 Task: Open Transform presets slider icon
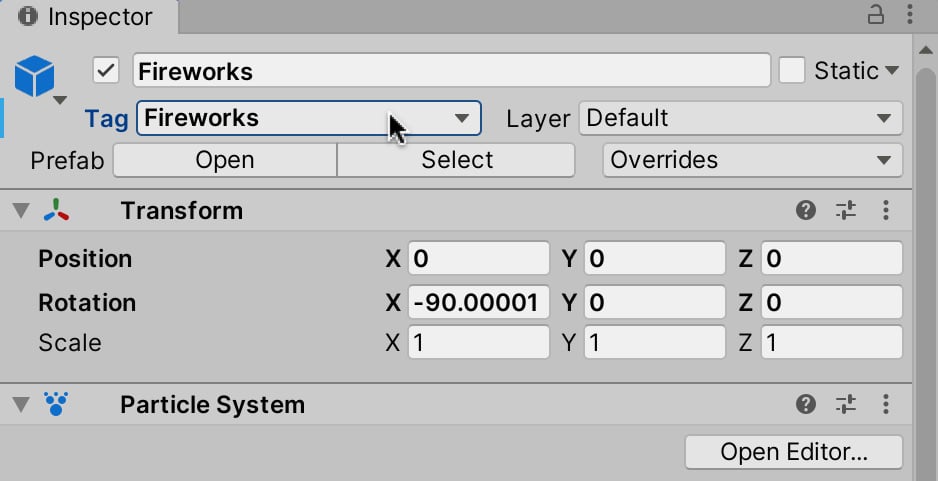(x=846, y=210)
